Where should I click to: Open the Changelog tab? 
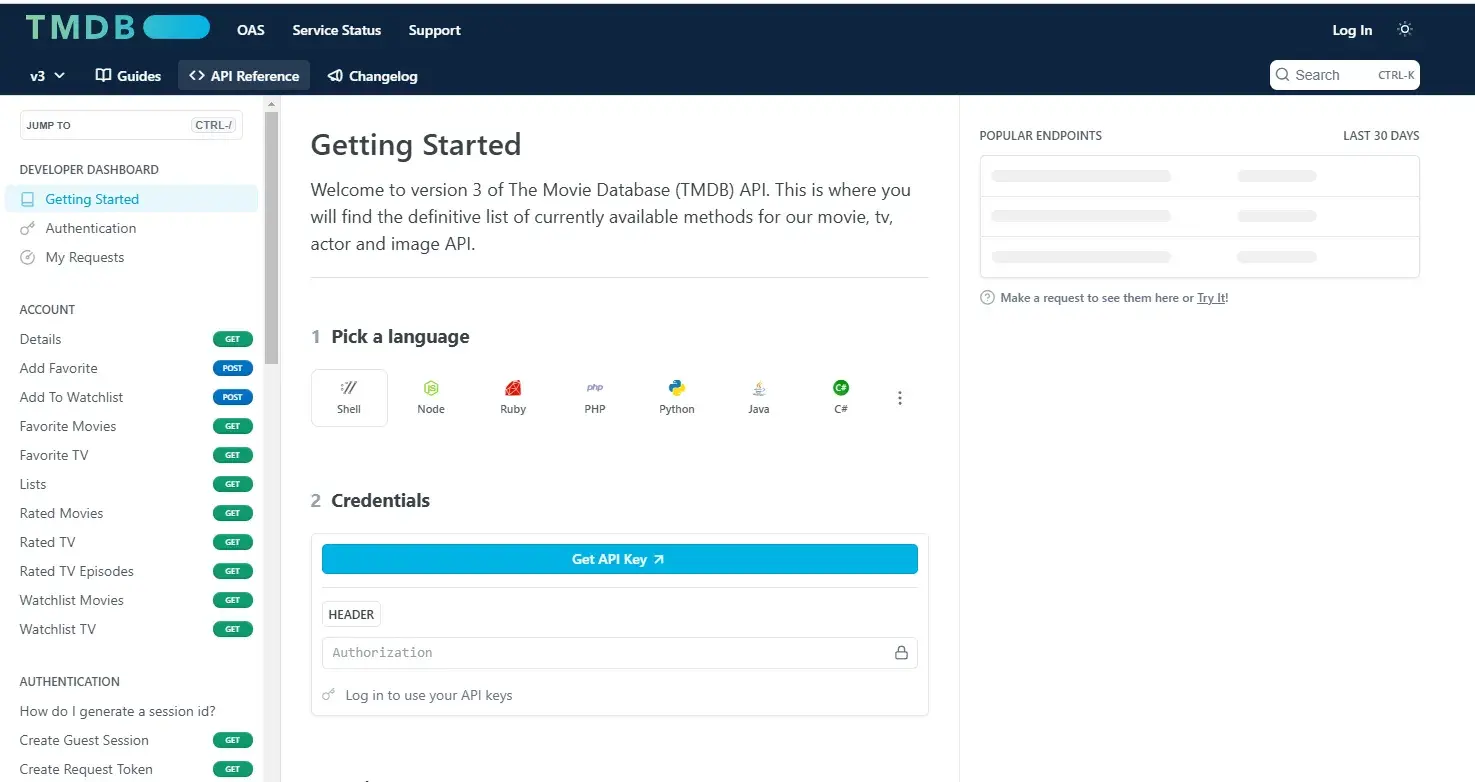[x=373, y=76]
